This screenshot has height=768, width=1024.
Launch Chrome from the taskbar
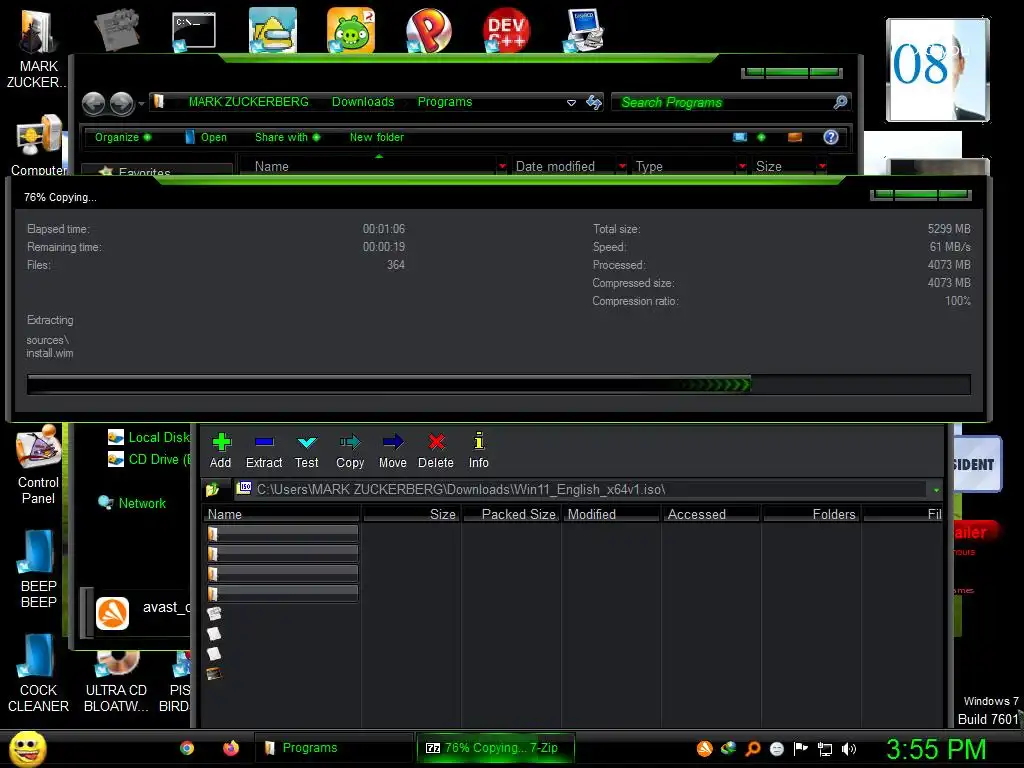tap(187, 748)
